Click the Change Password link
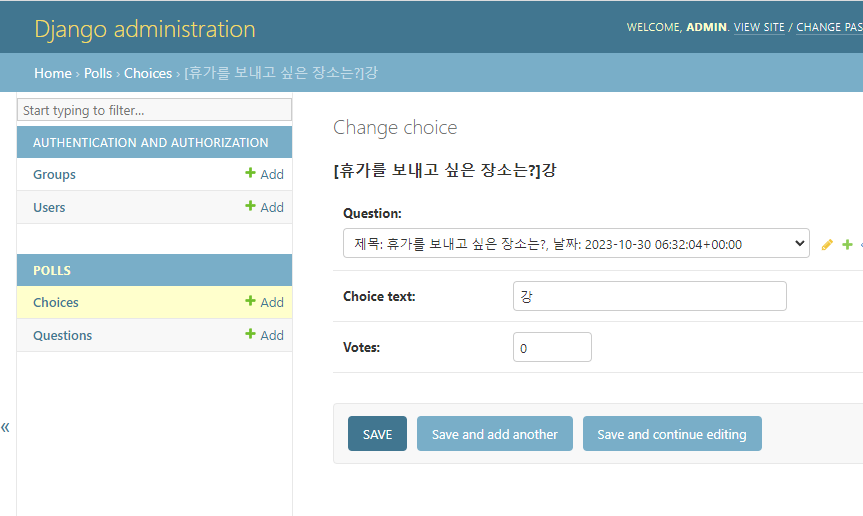Screen dimensions: 863x516 (829, 27)
